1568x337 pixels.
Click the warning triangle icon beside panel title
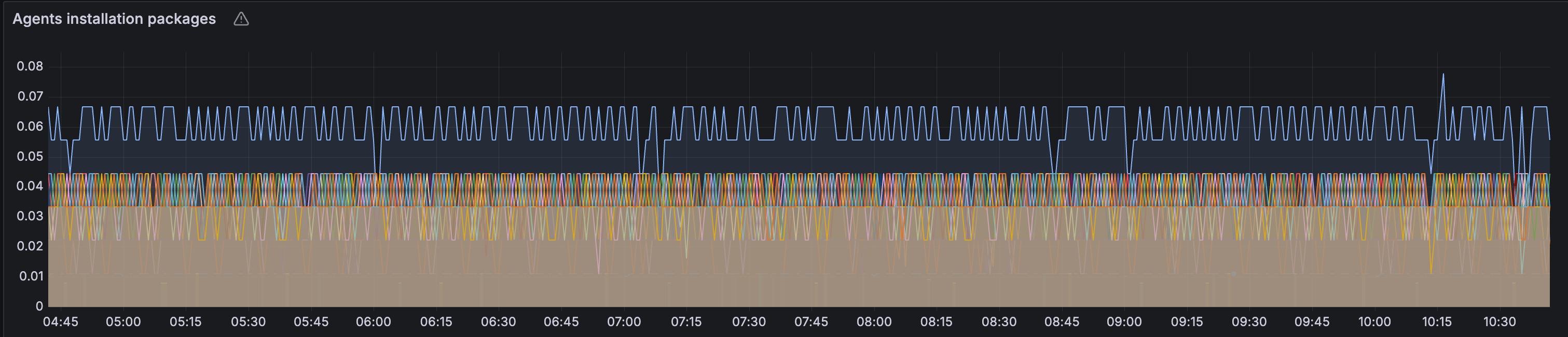click(x=241, y=20)
